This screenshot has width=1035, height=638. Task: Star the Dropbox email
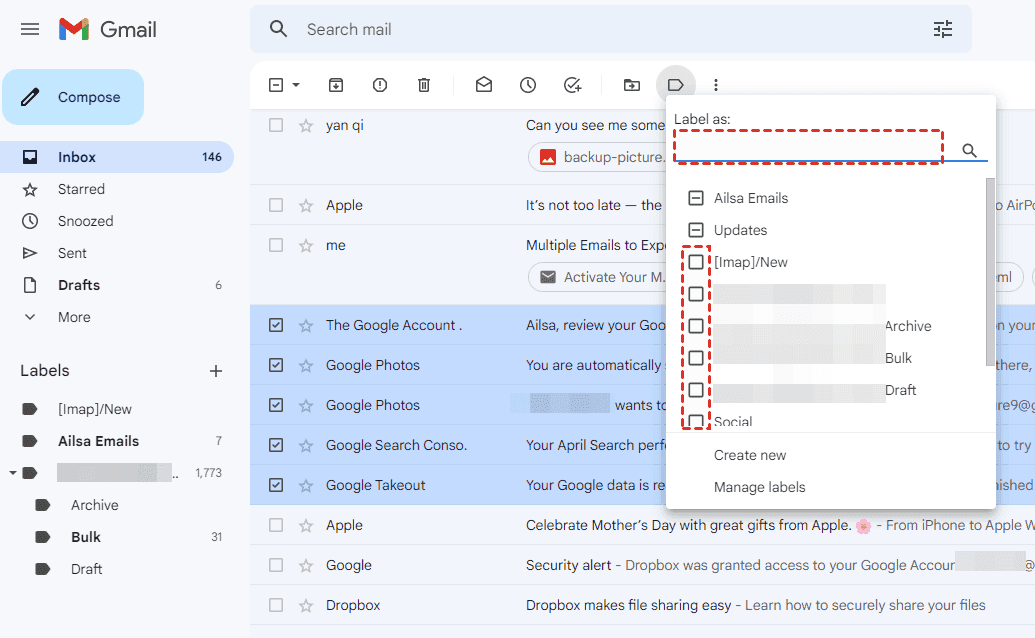306,605
